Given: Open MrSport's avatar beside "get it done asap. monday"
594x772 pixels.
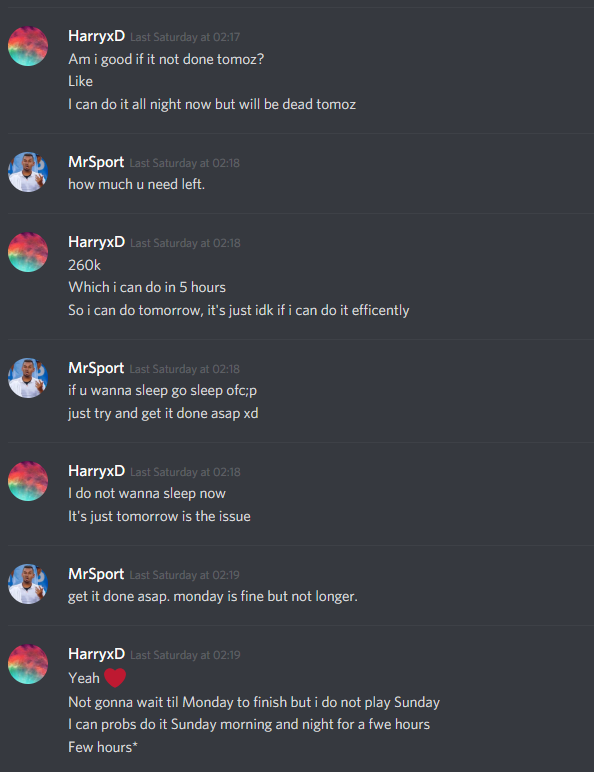Looking at the screenshot, I should tap(28, 584).
